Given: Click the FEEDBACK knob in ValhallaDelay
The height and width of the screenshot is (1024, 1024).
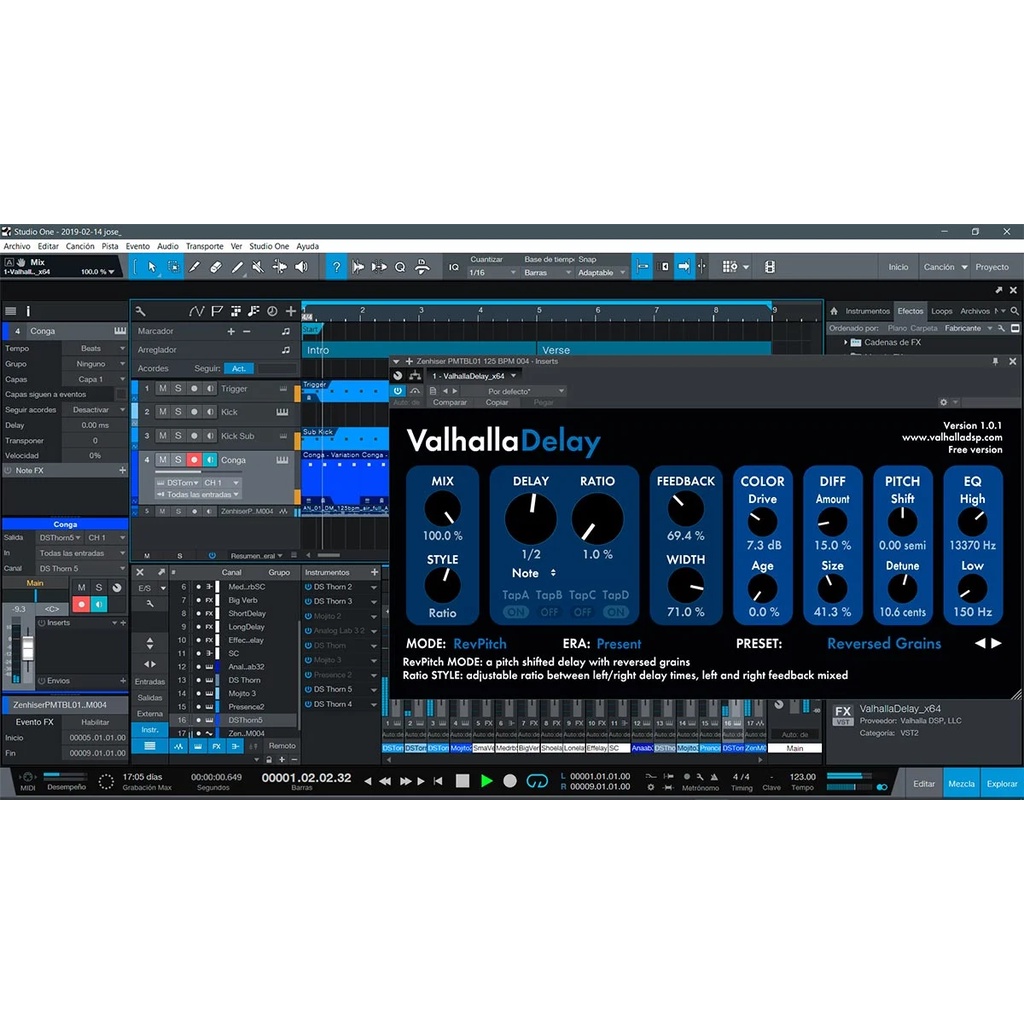Looking at the screenshot, I should click(686, 508).
